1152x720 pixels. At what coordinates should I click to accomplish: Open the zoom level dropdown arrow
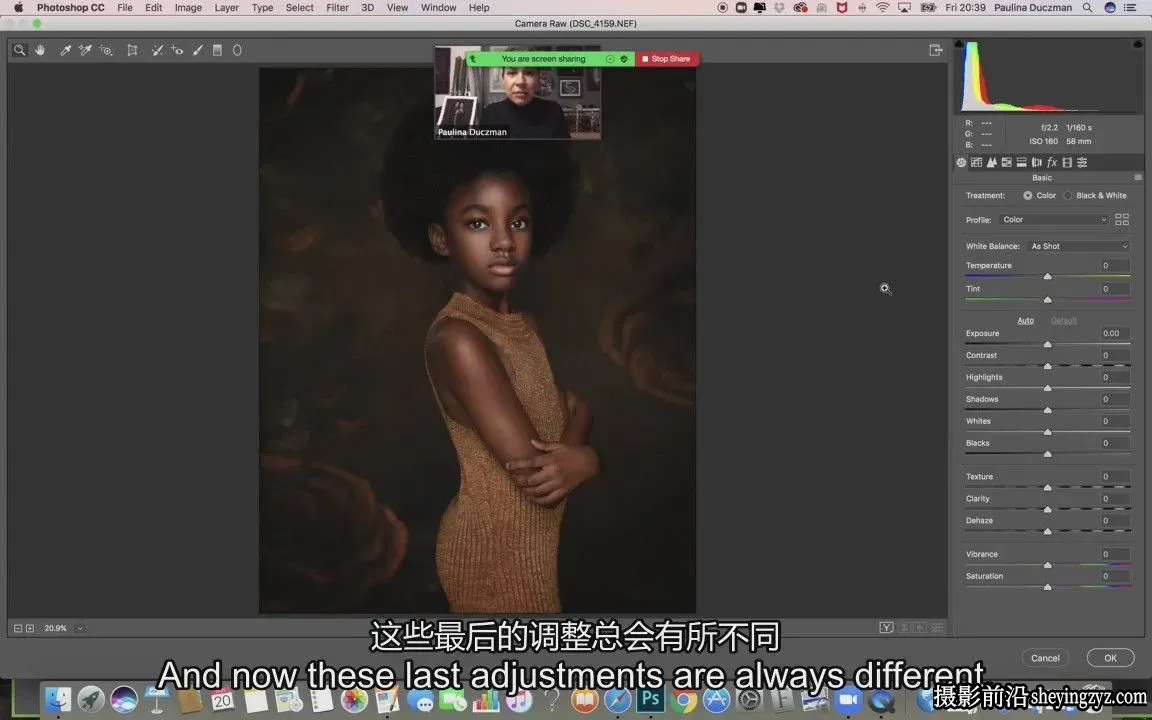(x=80, y=628)
